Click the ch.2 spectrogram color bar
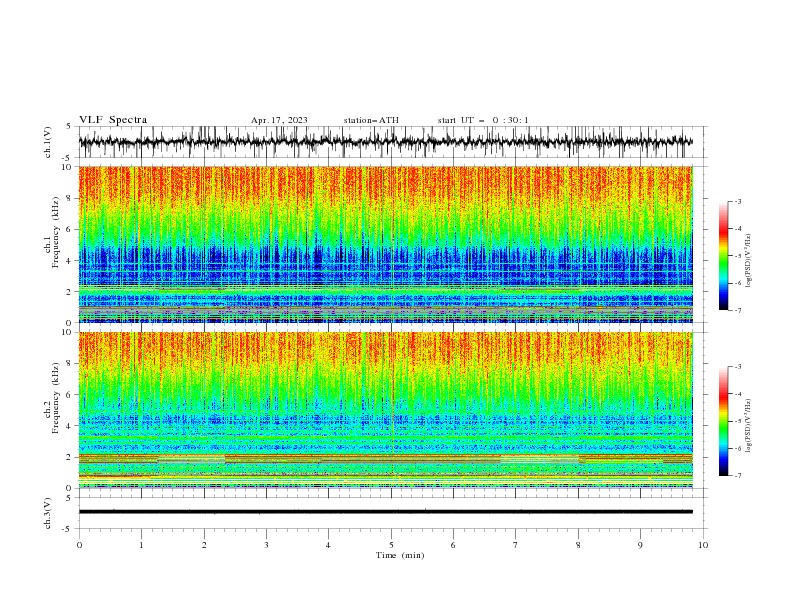 point(724,421)
